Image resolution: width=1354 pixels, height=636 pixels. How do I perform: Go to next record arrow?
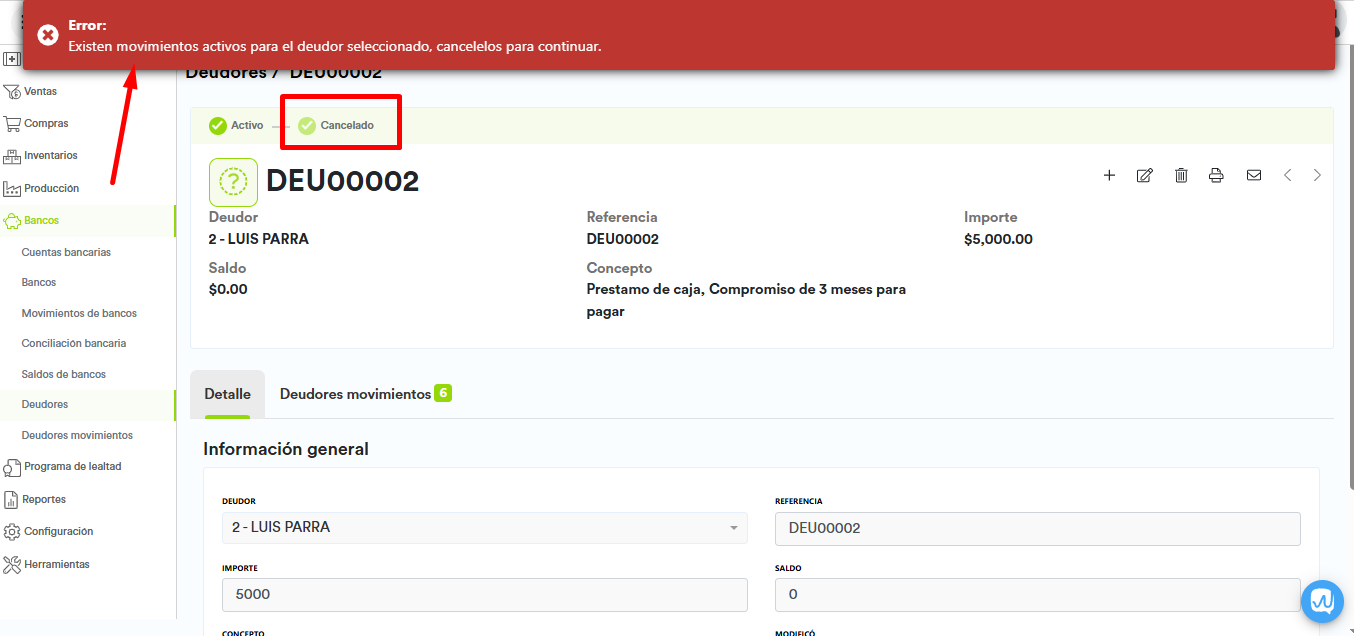(1317, 175)
